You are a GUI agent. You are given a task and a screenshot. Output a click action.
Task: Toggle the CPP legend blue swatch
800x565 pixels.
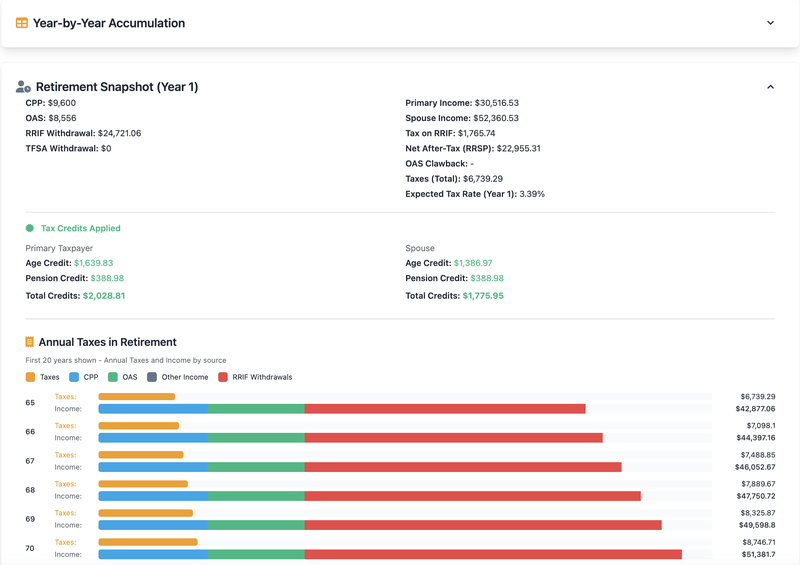(76, 377)
